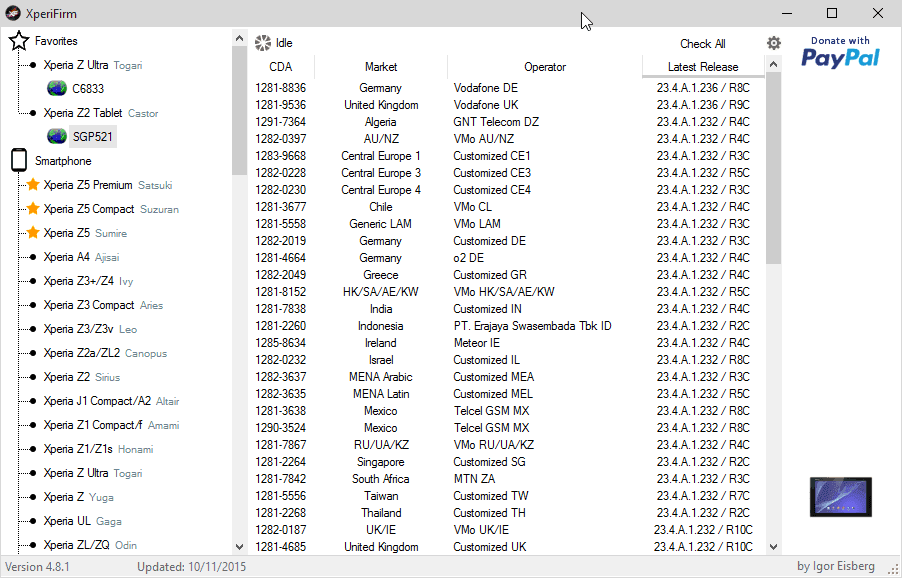
Task: Select Telcel GSM MX row 1281-3638
Action: pos(507,411)
